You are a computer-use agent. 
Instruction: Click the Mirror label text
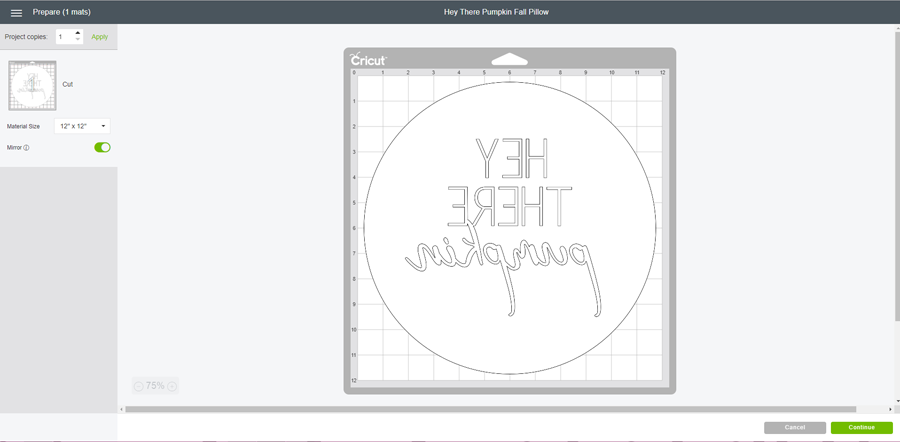click(x=14, y=148)
